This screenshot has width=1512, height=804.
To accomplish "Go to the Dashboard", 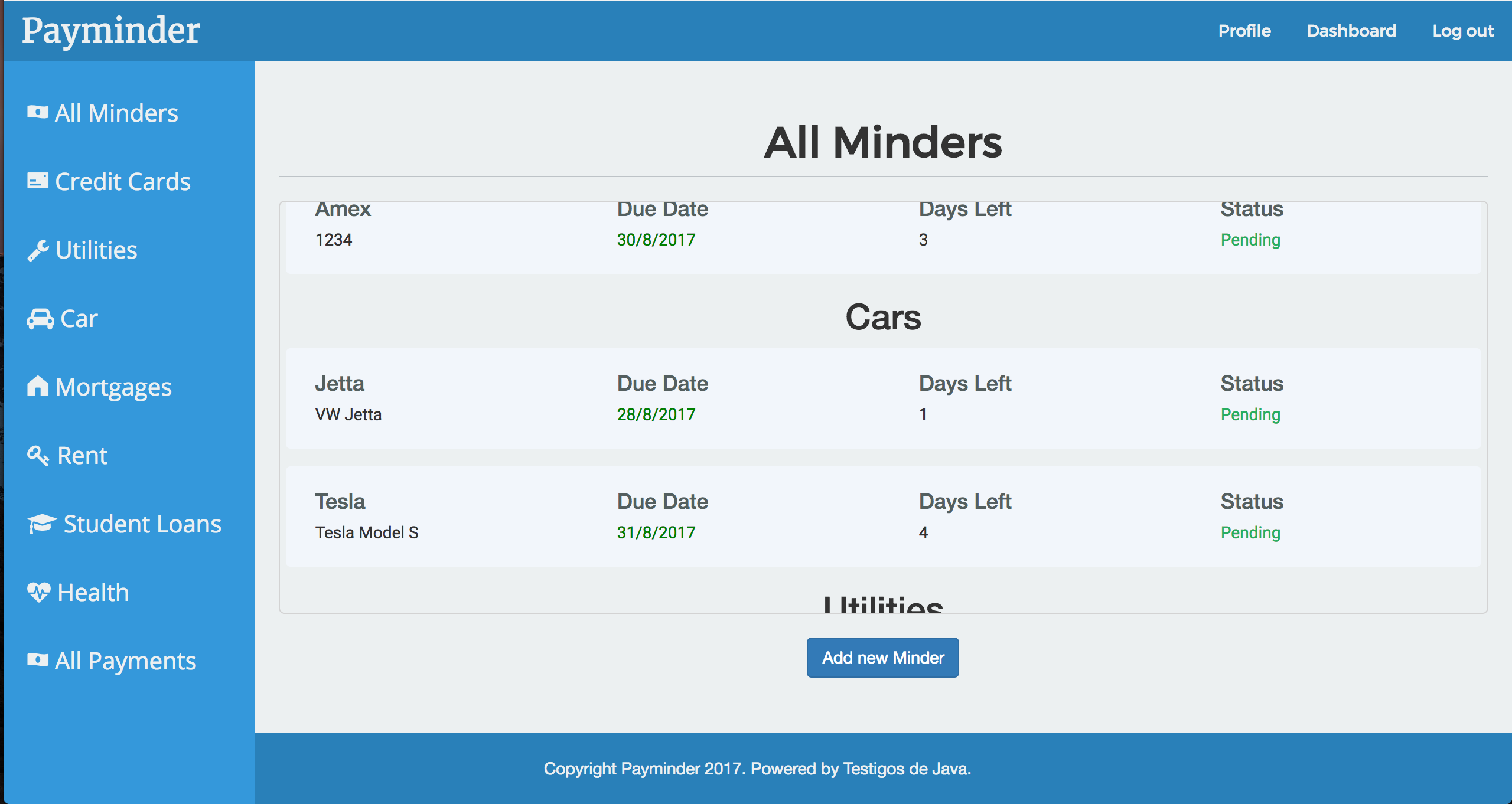I will pos(1351,31).
